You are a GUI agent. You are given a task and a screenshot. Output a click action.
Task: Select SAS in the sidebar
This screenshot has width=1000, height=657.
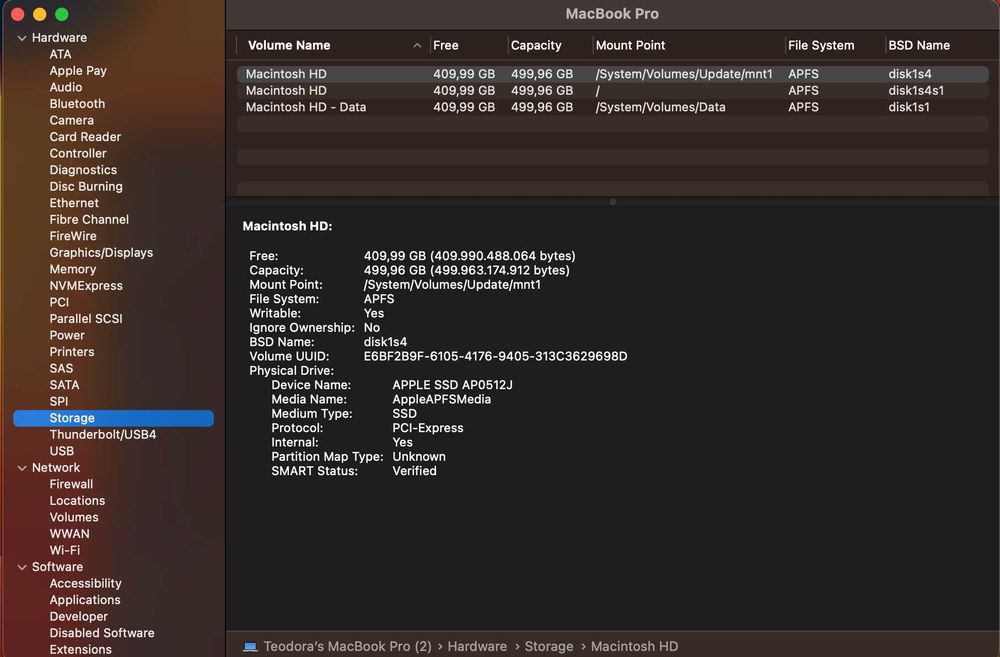[61, 369]
